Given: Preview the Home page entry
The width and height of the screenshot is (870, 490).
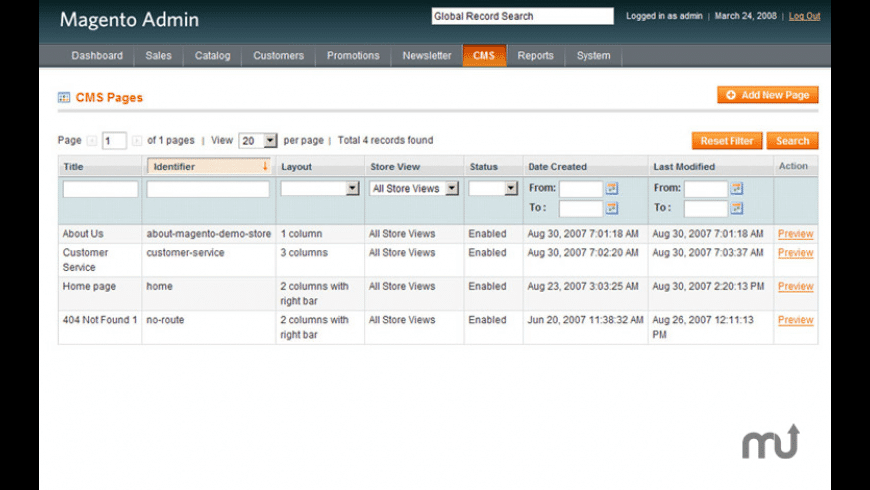Looking at the screenshot, I should click(x=795, y=287).
